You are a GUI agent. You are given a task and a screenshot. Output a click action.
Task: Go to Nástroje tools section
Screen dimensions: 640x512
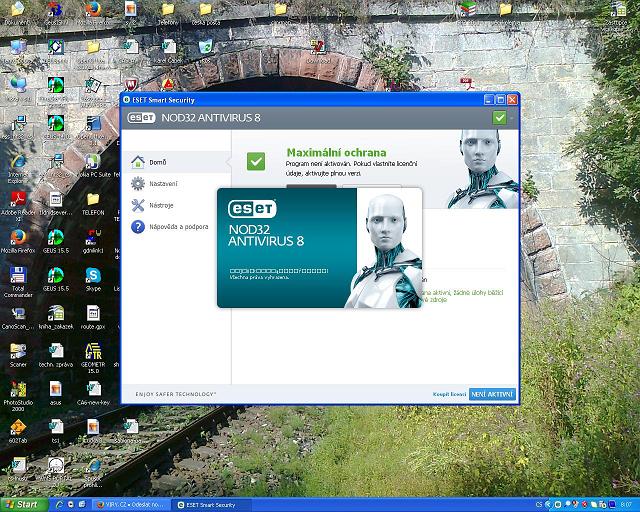pyautogui.click(x=176, y=205)
